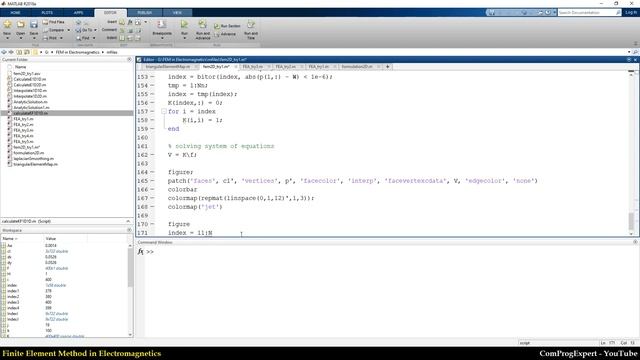This screenshot has height=360, width=640.
Task: Select formulation2D.m in Current Folder
Action: 29,153
